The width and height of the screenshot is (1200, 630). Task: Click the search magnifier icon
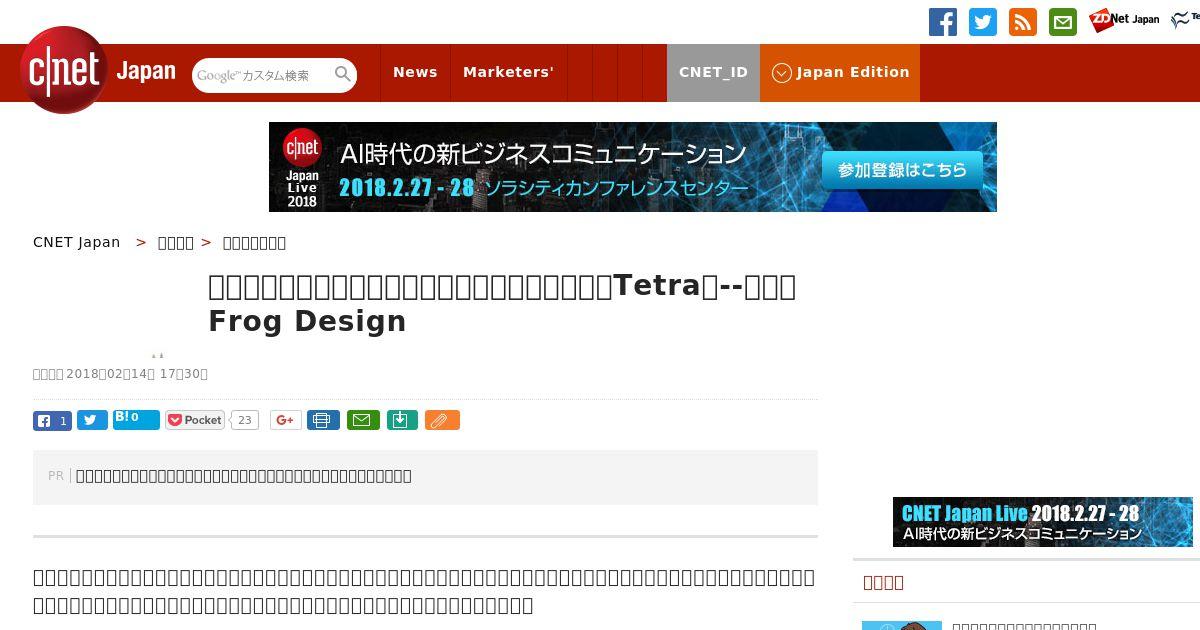click(343, 74)
